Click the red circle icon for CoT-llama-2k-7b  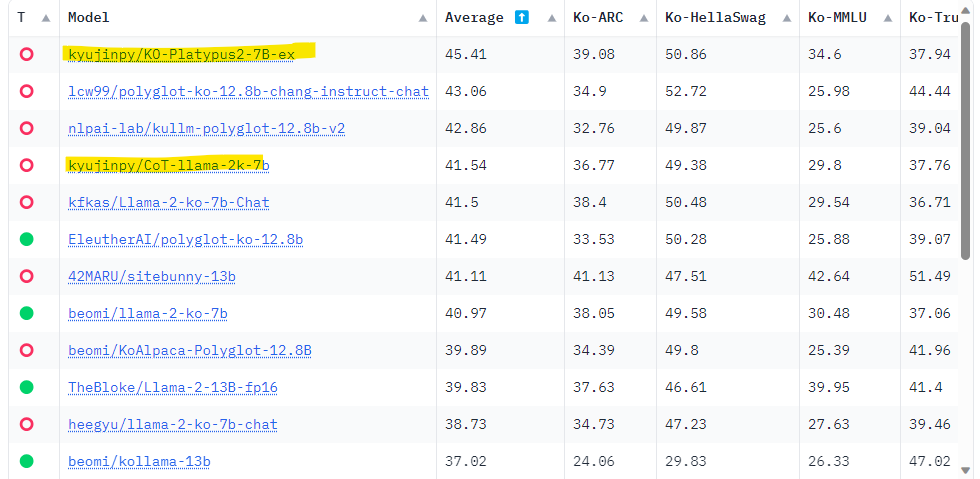pos(26,165)
